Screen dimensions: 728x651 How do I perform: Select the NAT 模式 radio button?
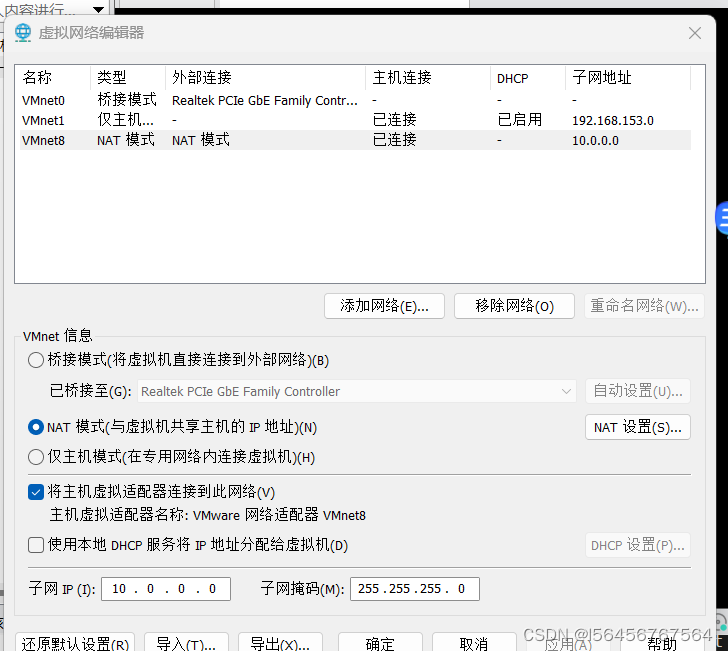point(36,427)
